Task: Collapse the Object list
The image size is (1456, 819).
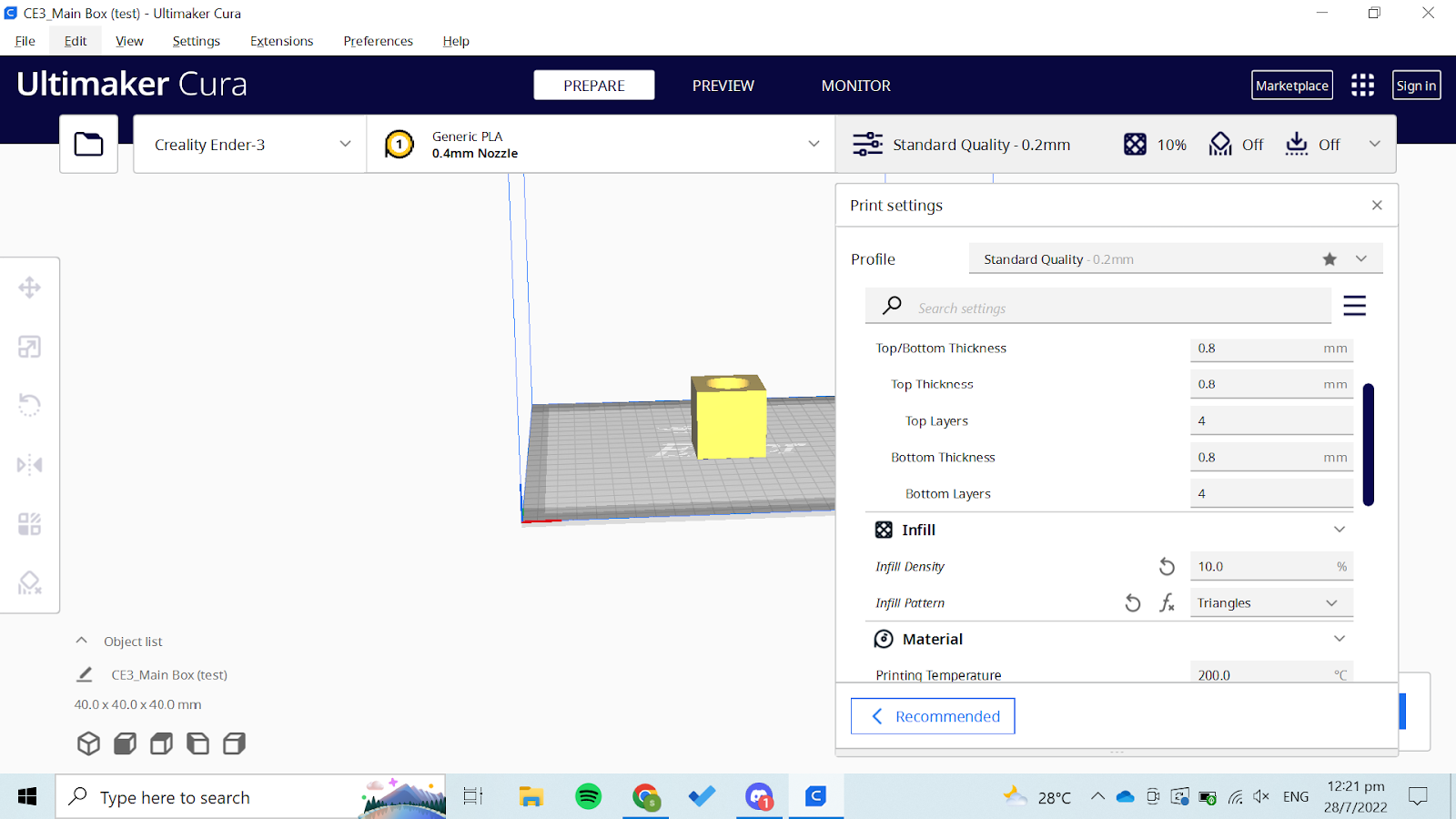Action: click(x=82, y=641)
